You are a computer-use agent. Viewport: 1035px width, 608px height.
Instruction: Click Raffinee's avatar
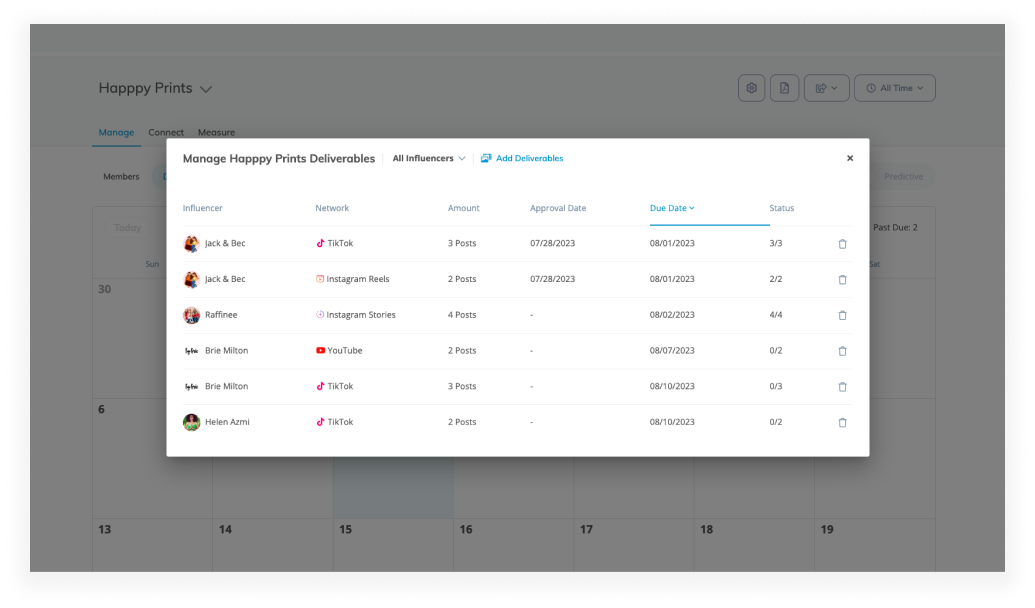pos(191,315)
